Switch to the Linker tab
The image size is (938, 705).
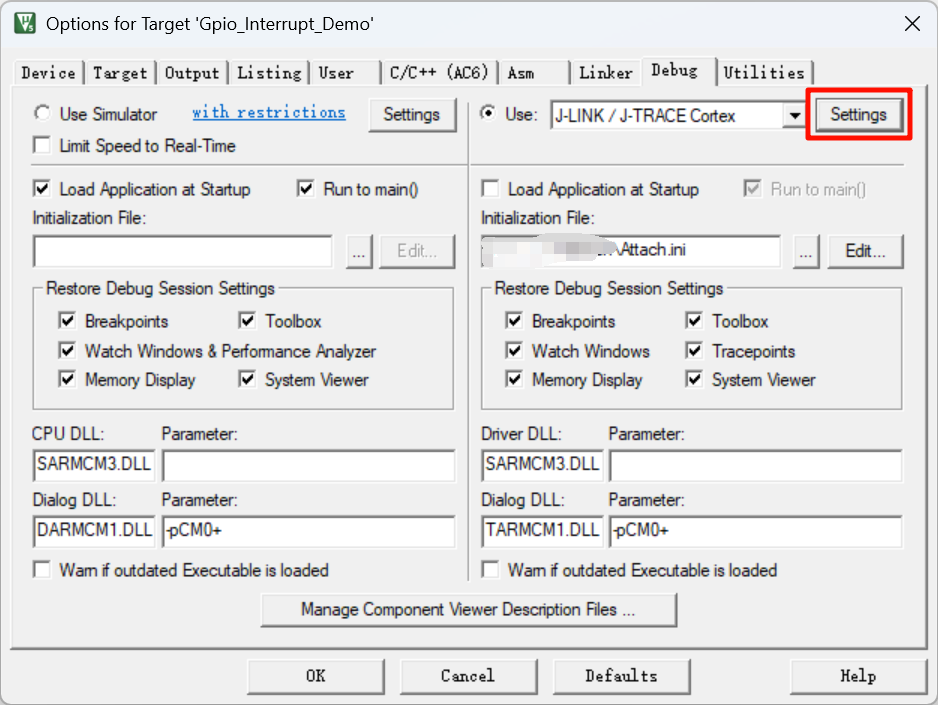tap(605, 73)
